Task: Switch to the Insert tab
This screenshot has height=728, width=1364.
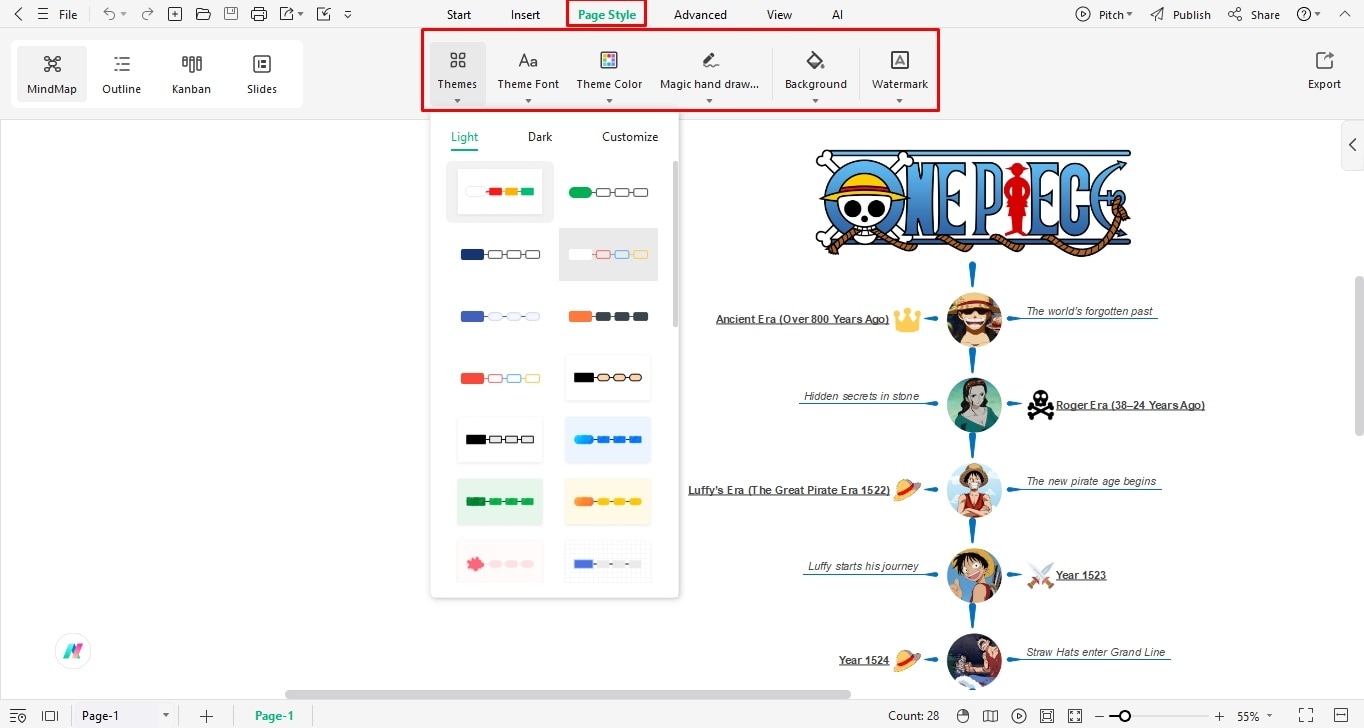Action: [x=525, y=15]
